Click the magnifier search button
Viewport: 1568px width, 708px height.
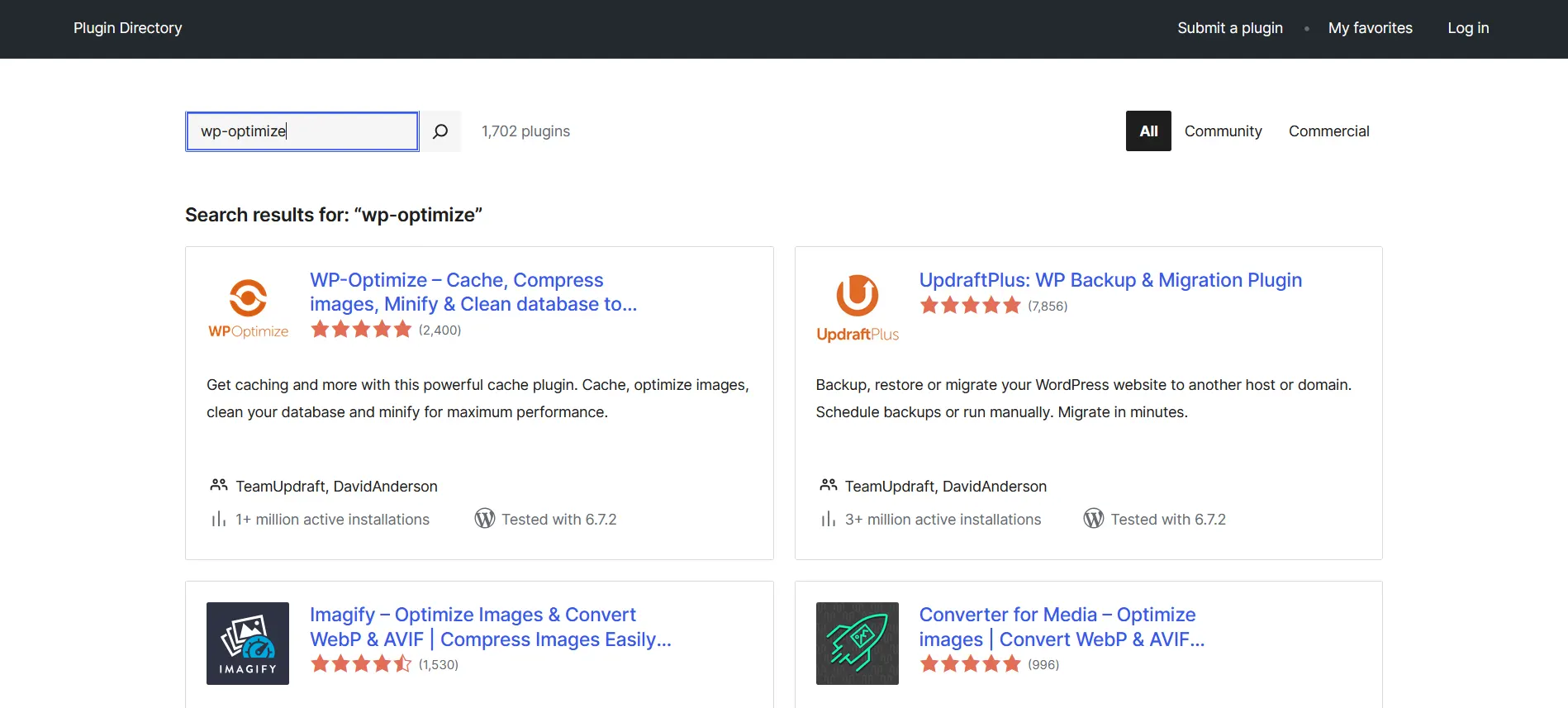pos(440,131)
